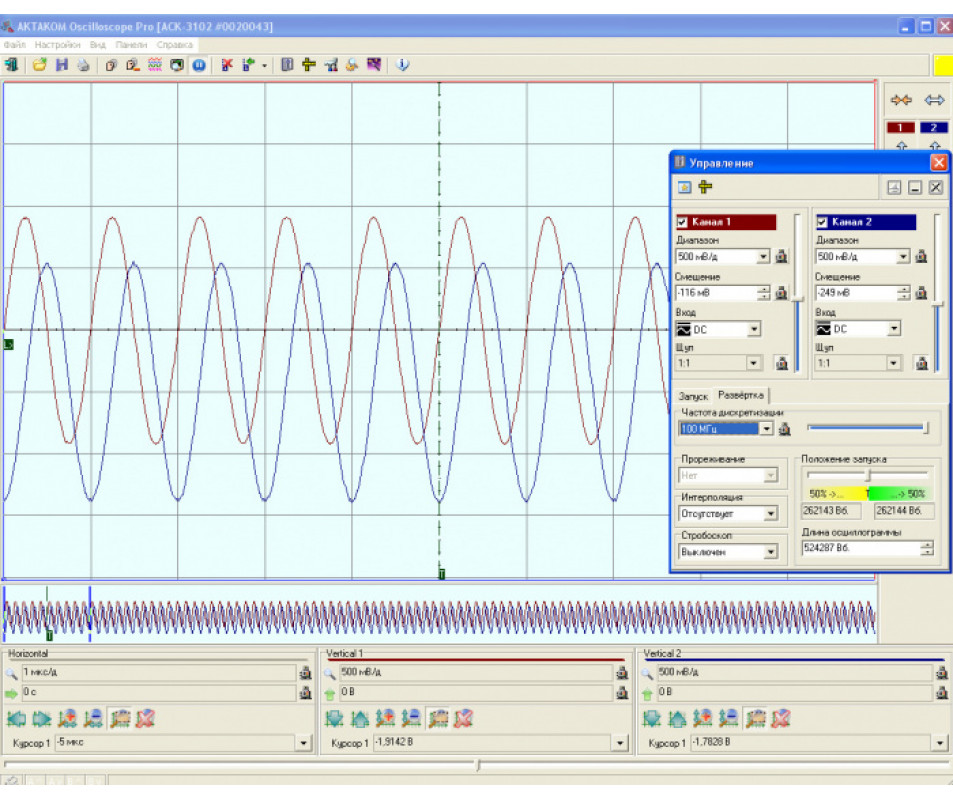Click Horizontal zoom out magnifier icon
The width and height of the screenshot is (953, 800).
pyautogui.click(x=93, y=719)
